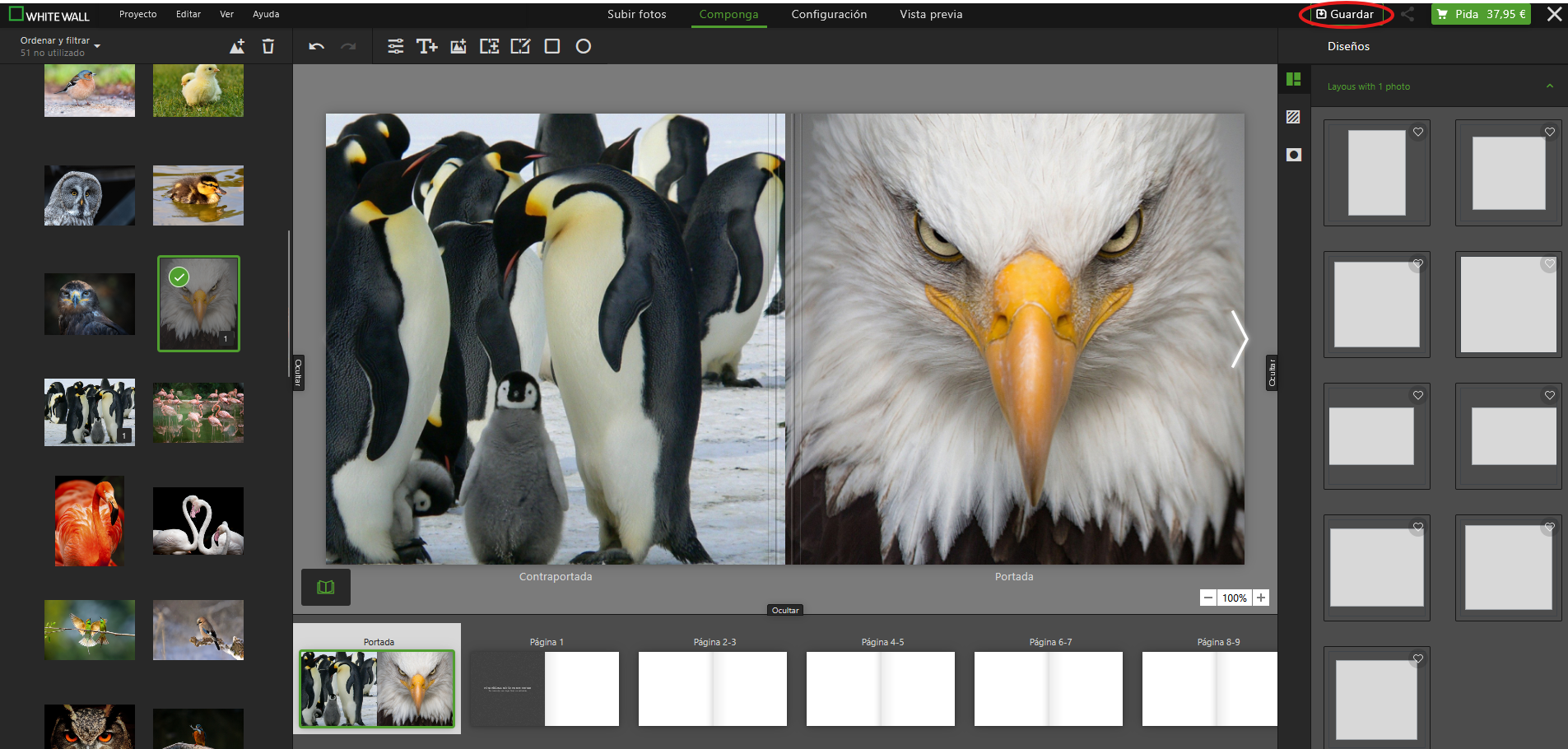Hide the bottom page strip via Ocultar
This screenshot has width=1568, height=749.
pos(785,610)
